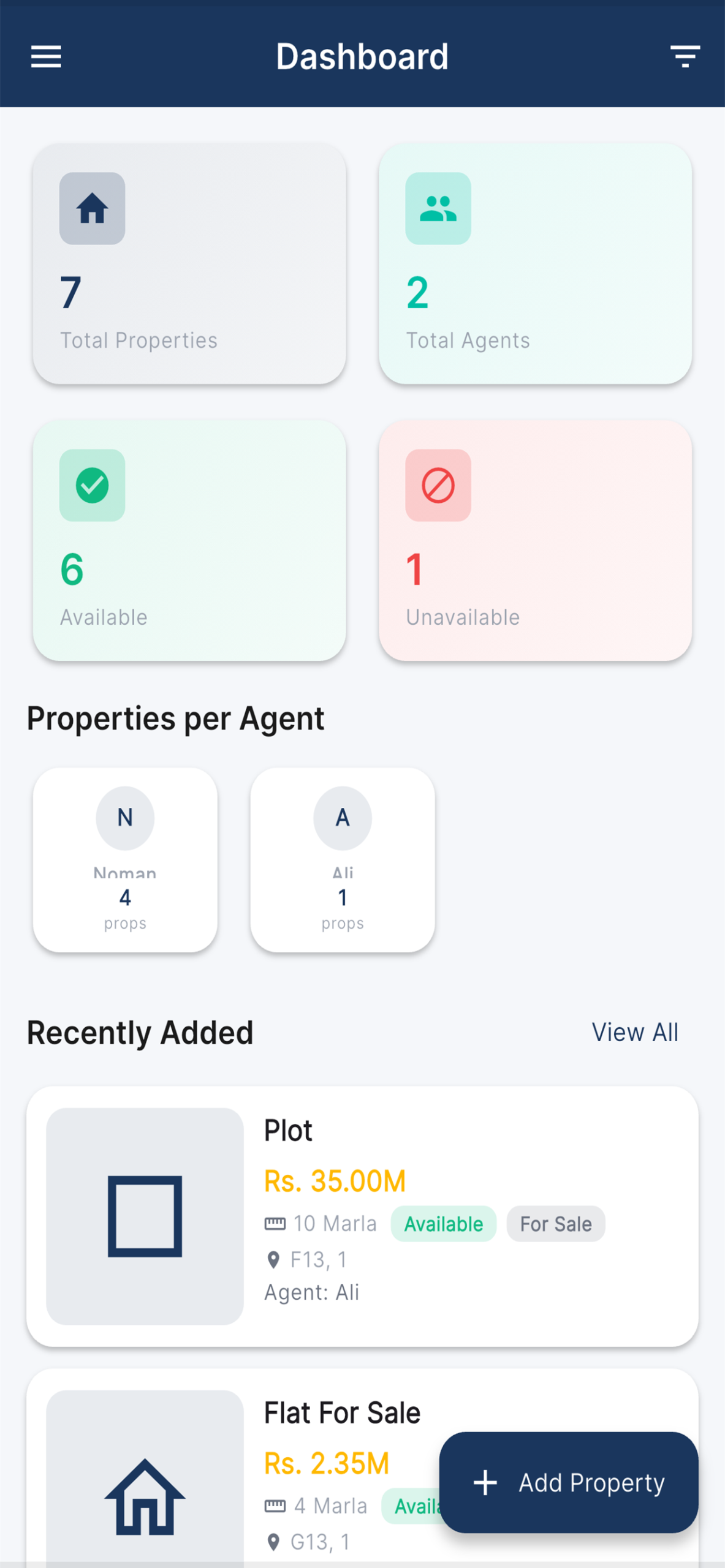The width and height of the screenshot is (725, 1568).
Task: Click the Add Property button
Action: pyautogui.click(x=569, y=1482)
